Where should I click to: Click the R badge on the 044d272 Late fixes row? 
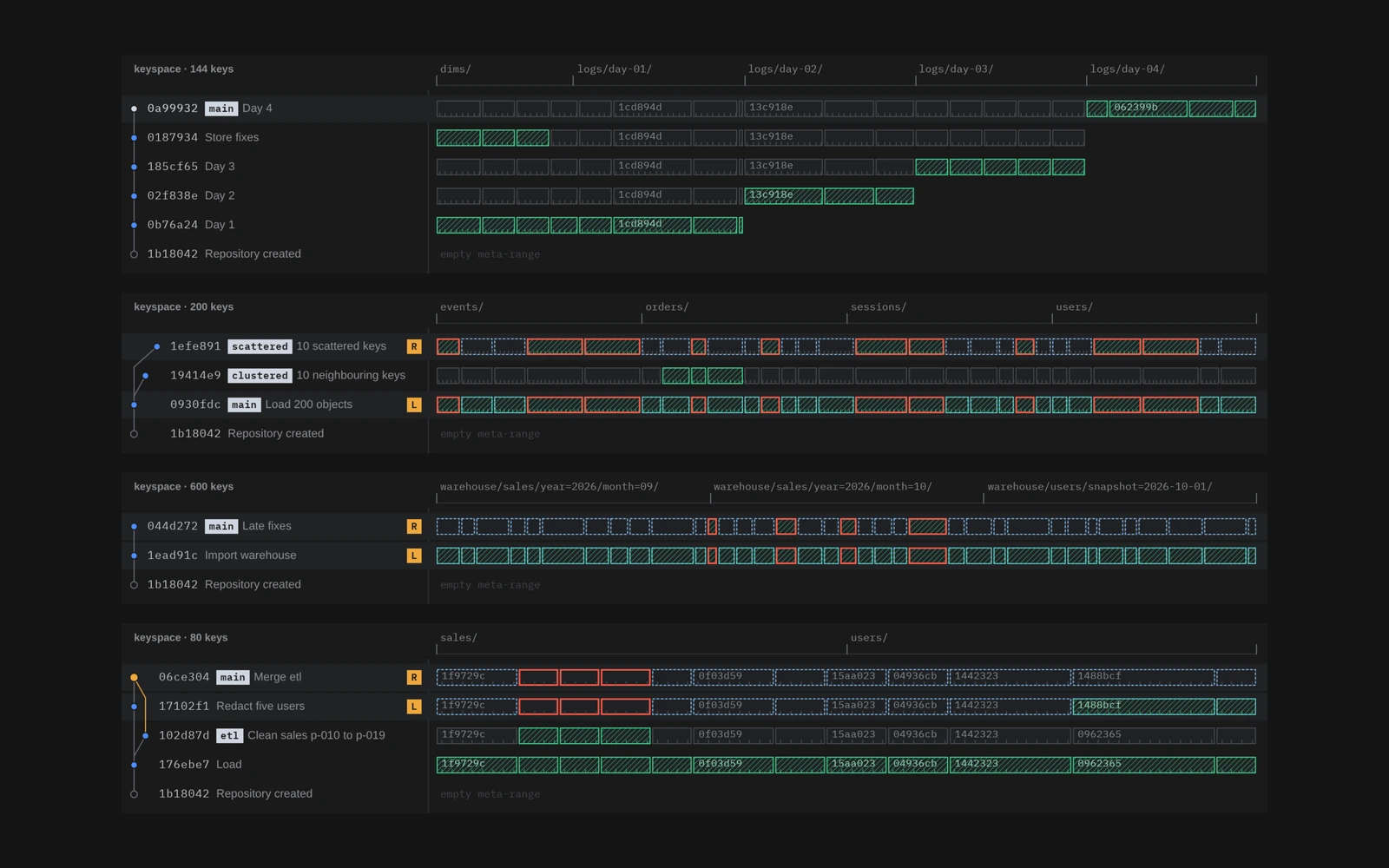[x=414, y=526]
